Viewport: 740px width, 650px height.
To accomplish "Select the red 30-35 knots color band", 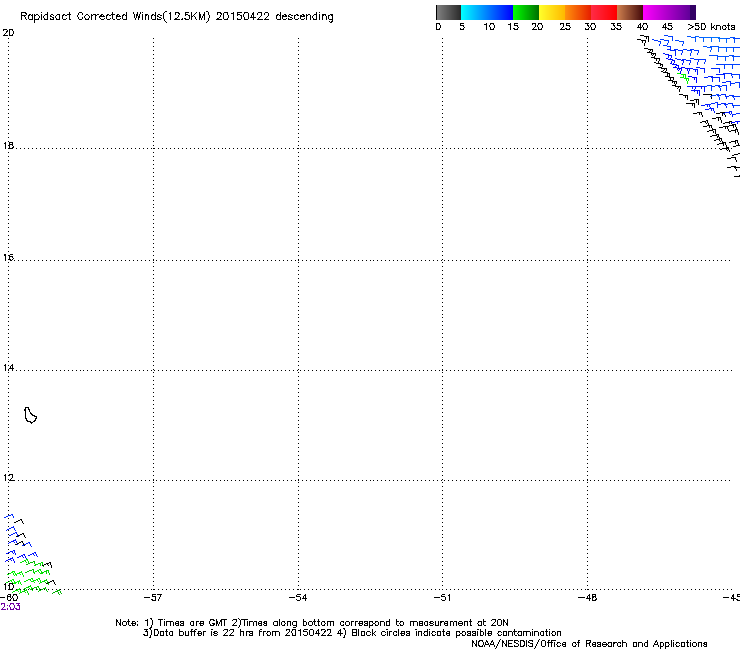I will coord(604,12).
